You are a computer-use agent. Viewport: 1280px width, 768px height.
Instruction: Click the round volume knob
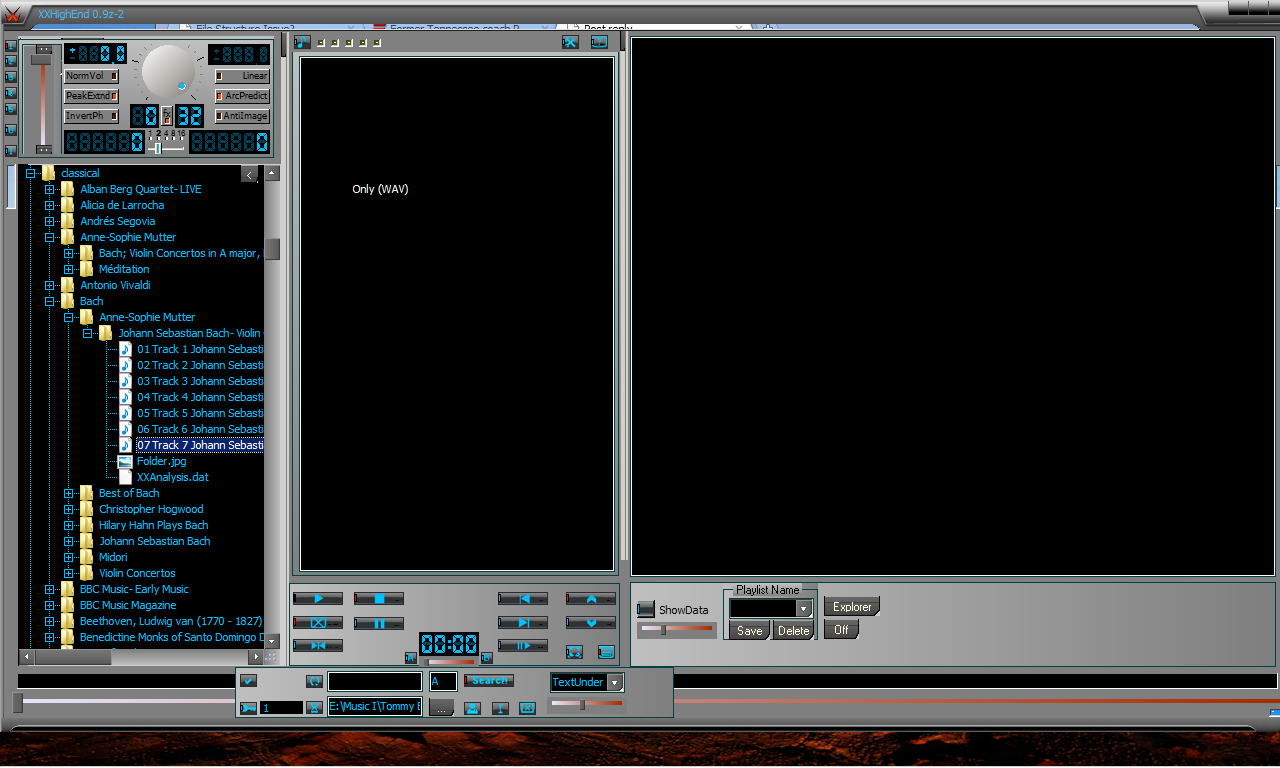168,71
